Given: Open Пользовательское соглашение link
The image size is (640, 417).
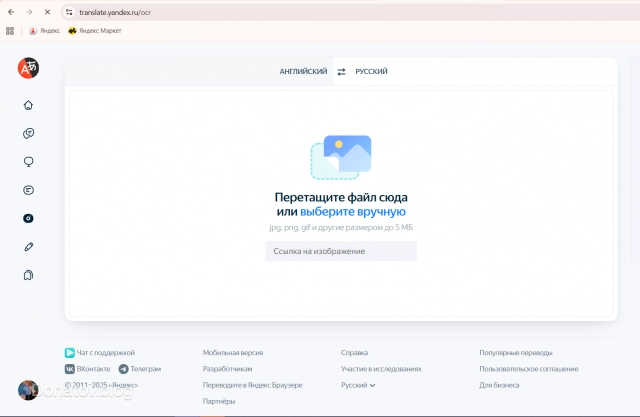Looking at the screenshot, I should [x=529, y=369].
